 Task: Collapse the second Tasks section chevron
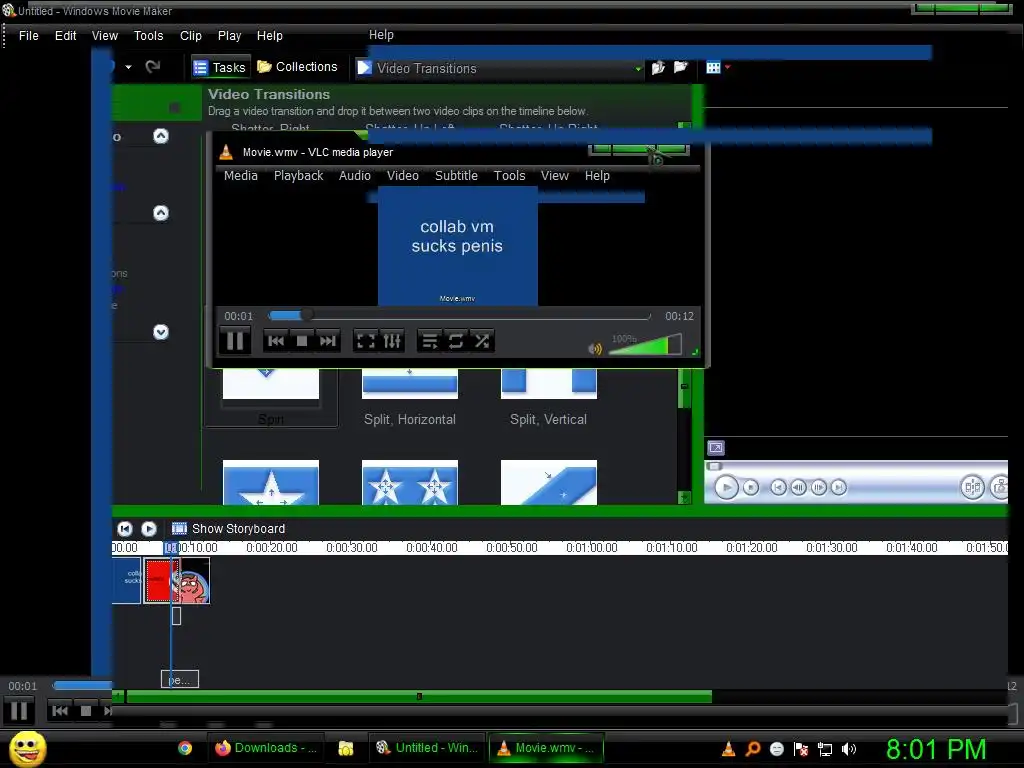[161, 213]
